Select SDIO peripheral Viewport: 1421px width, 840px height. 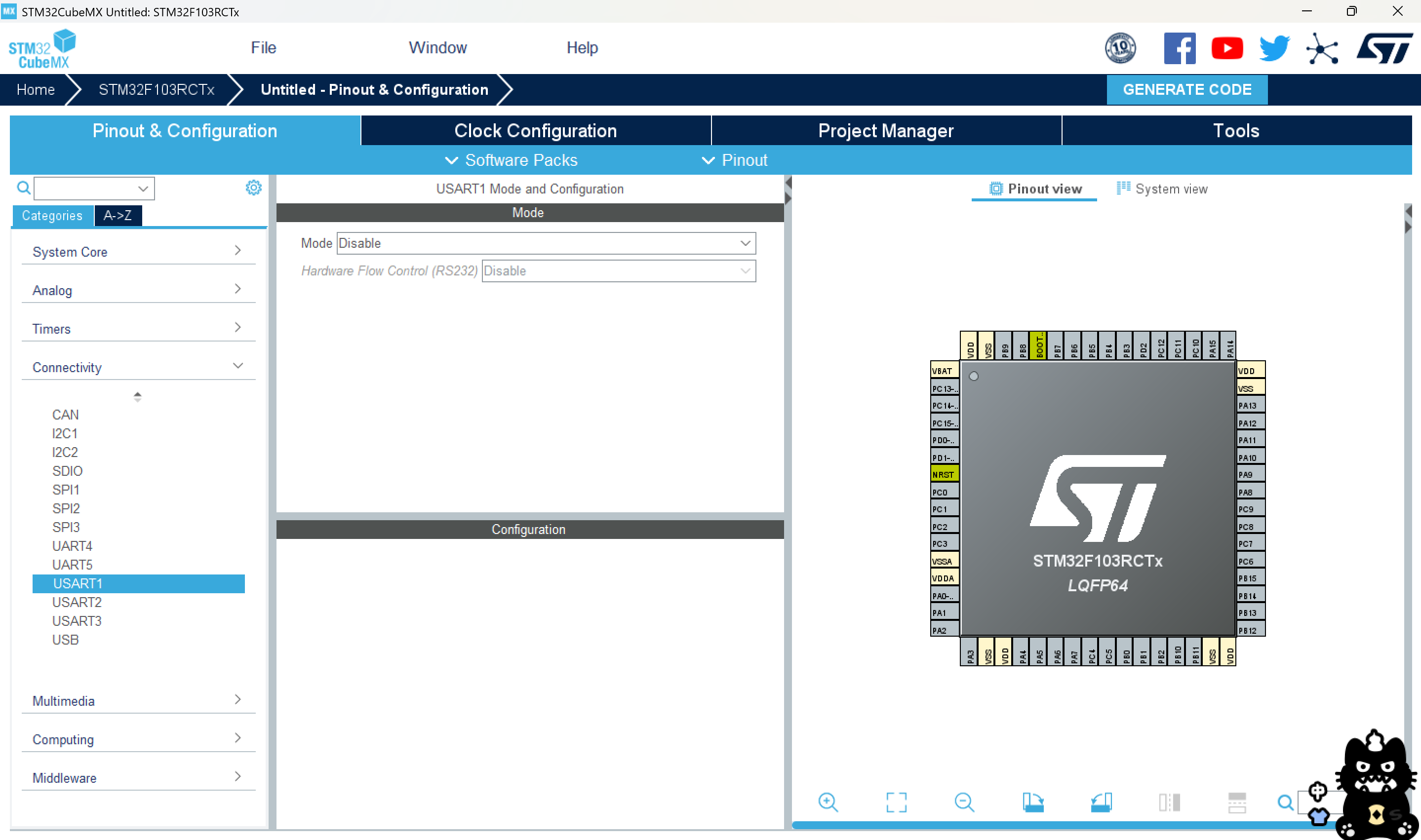coord(67,470)
